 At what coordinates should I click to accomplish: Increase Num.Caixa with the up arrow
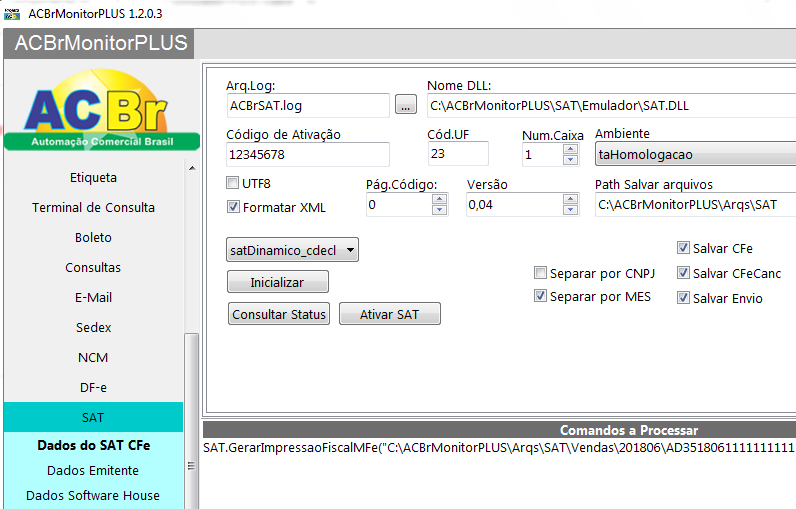[x=571, y=149]
